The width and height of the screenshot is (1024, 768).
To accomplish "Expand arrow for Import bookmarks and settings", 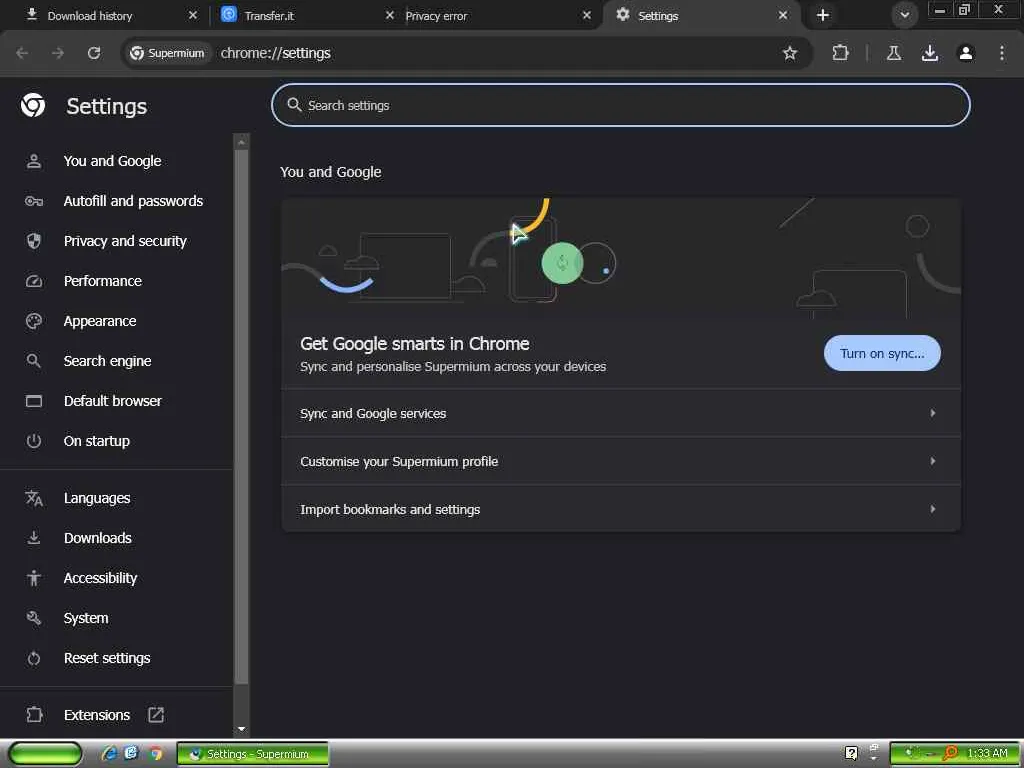I will tap(933, 509).
